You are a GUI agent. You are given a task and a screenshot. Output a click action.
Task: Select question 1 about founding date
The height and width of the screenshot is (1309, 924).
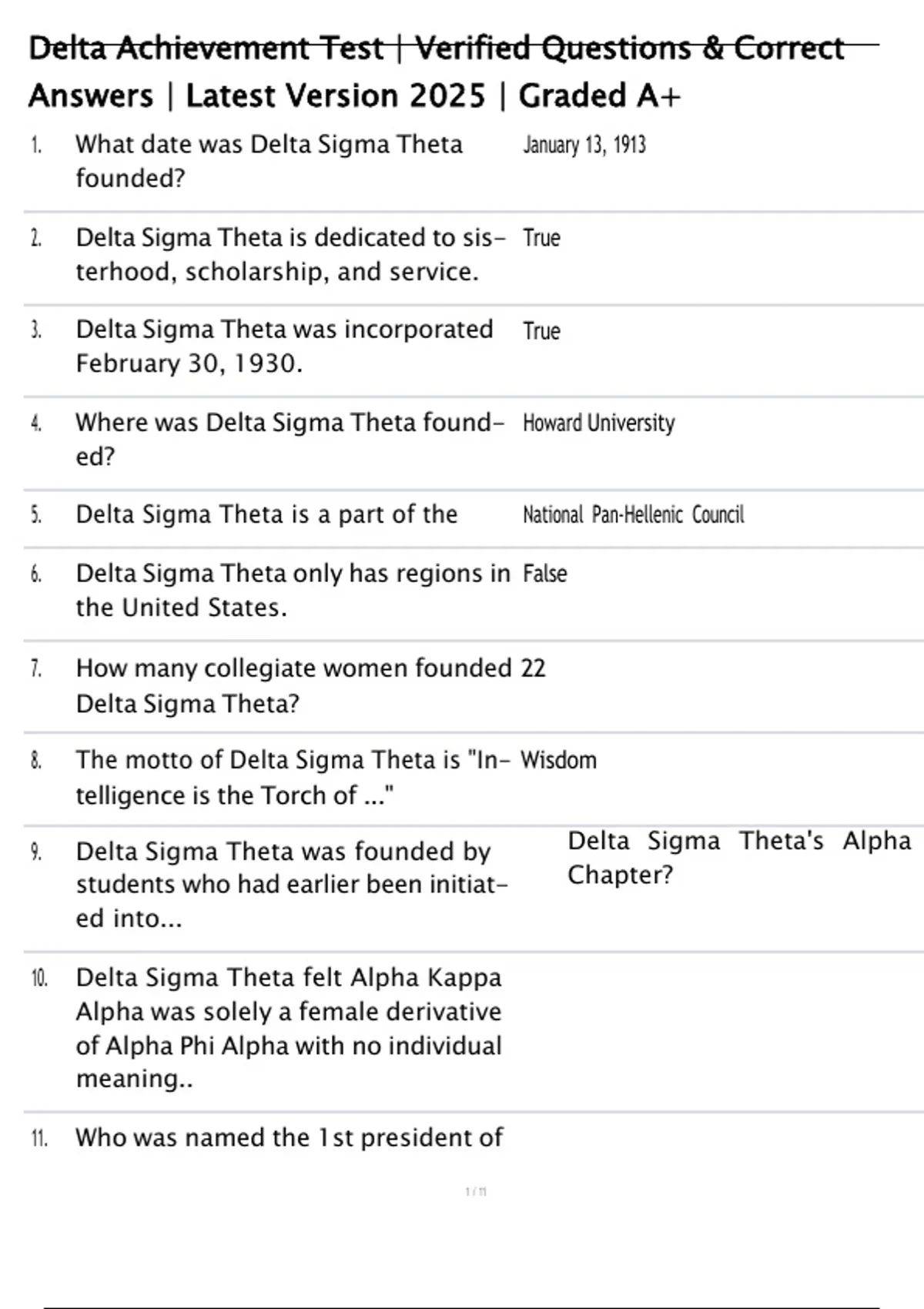(x=269, y=161)
